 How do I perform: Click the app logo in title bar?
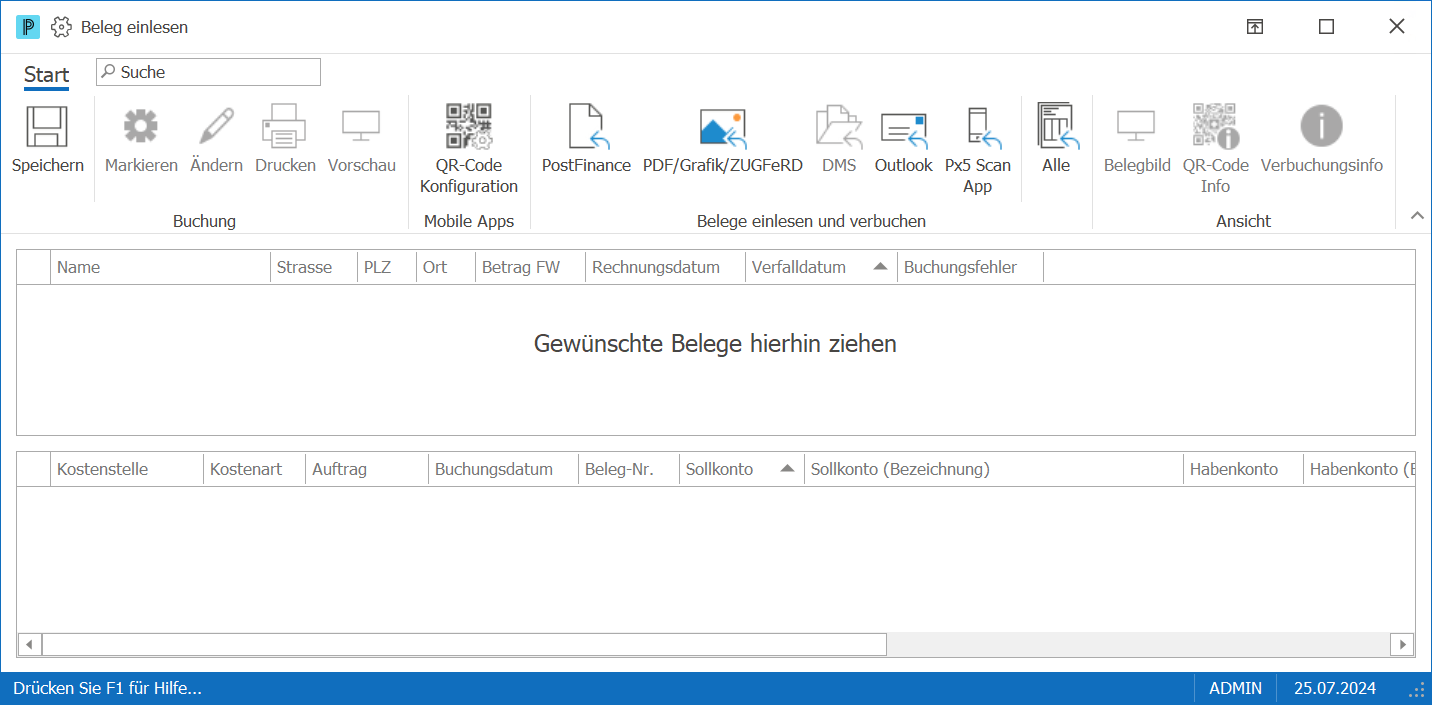click(x=28, y=27)
